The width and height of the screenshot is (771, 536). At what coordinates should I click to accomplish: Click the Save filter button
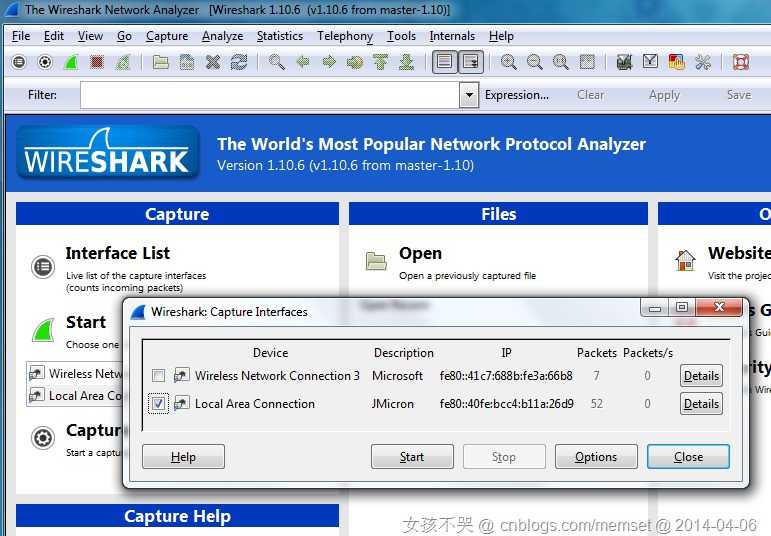pyautogui.click(x=739, y=95)
